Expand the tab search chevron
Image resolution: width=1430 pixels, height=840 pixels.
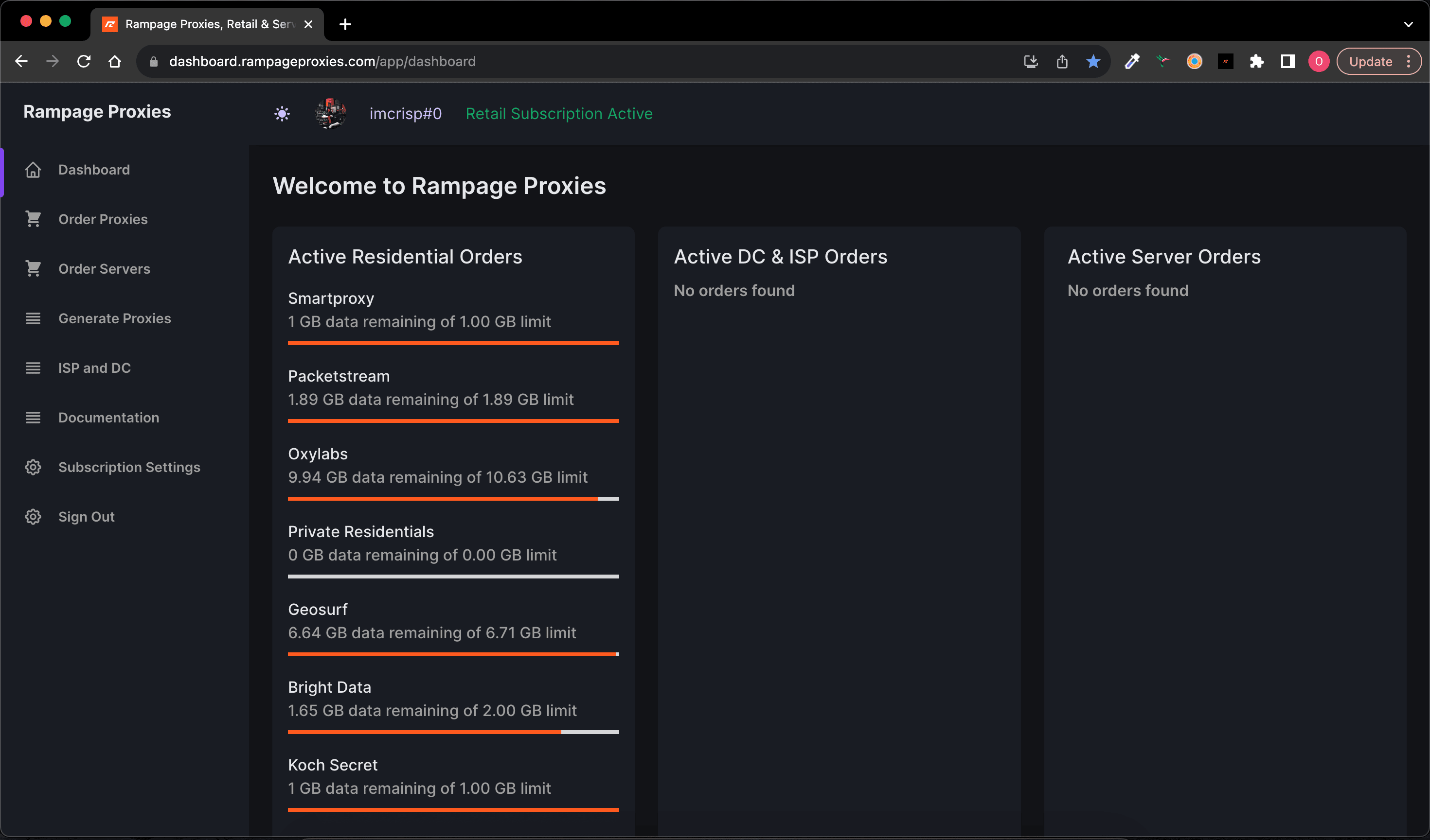[x=1409, y=24]
